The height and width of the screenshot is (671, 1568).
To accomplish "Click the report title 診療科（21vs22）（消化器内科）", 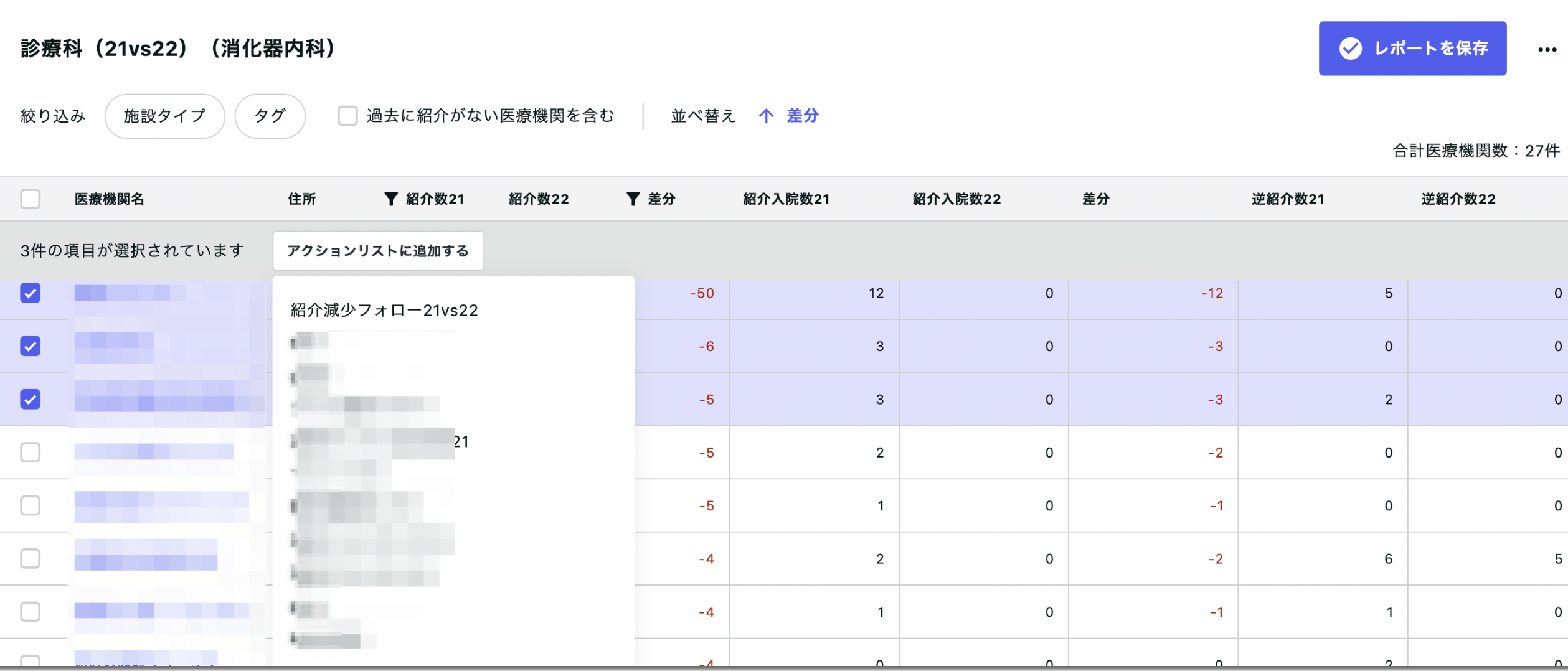I will click(178, 49).
